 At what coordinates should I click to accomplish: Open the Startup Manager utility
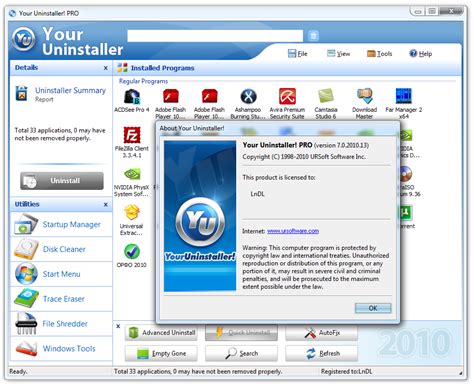61,224
